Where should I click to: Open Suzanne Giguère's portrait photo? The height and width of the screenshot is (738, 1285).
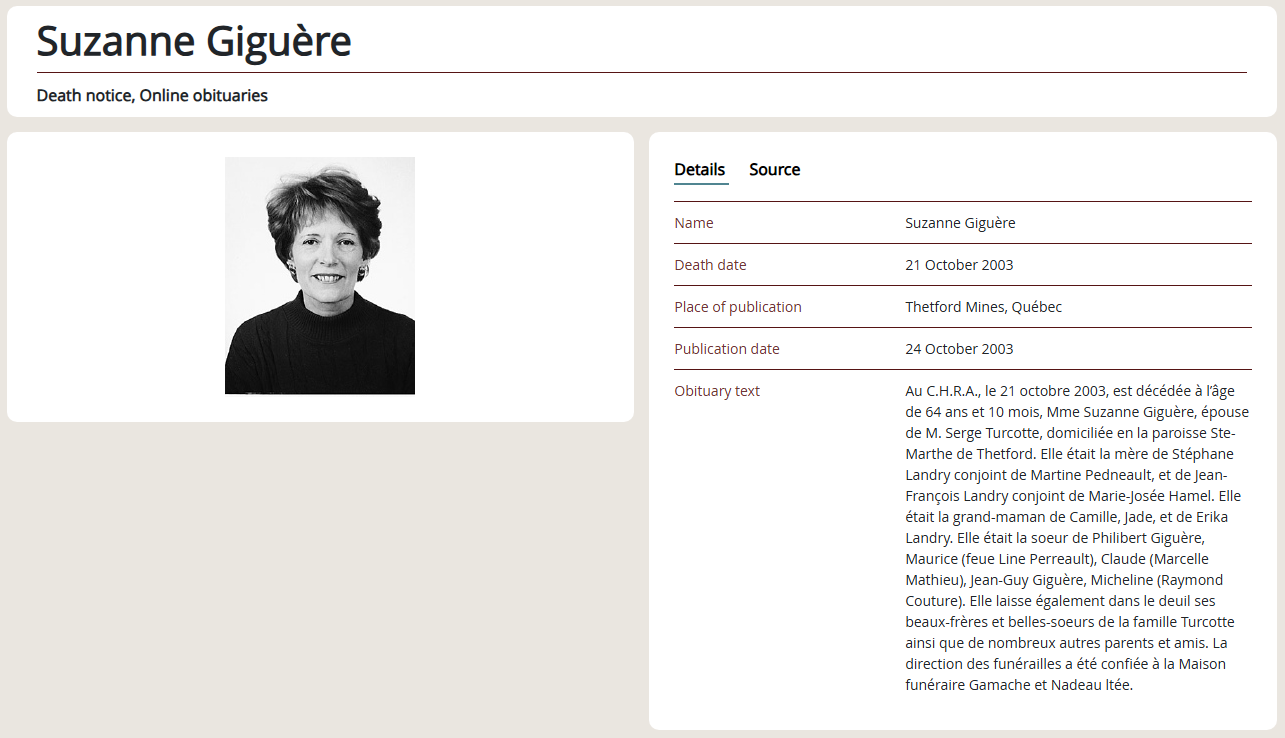point(320,276)
